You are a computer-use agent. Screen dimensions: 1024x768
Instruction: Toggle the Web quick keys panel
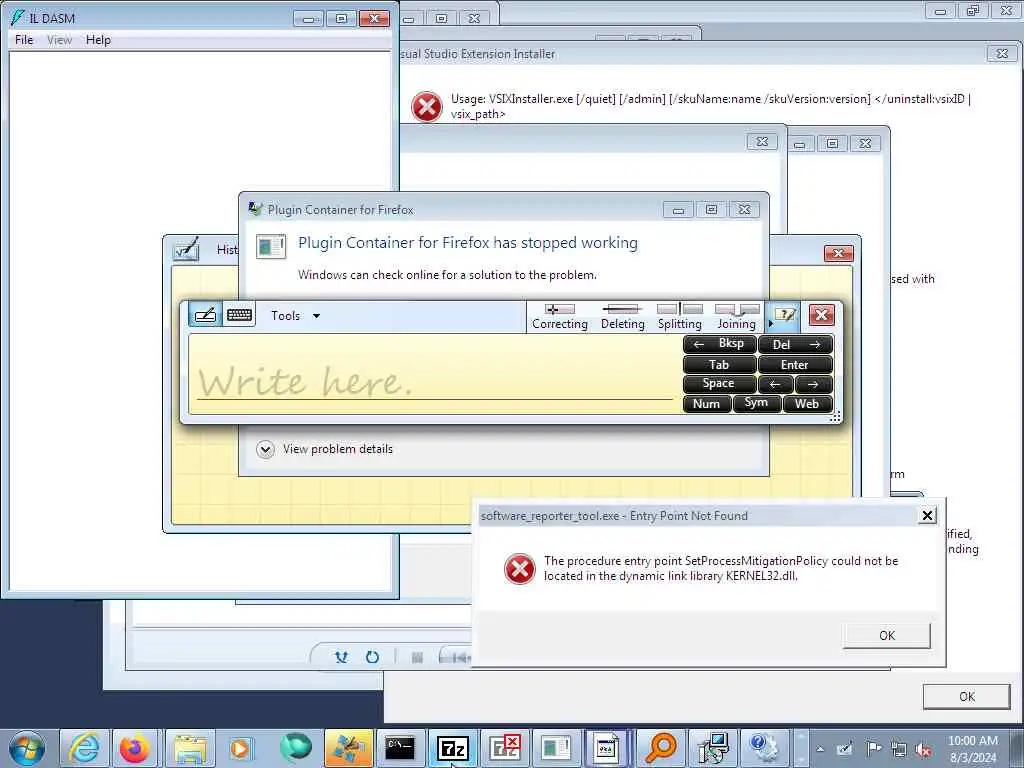(808, 404)
